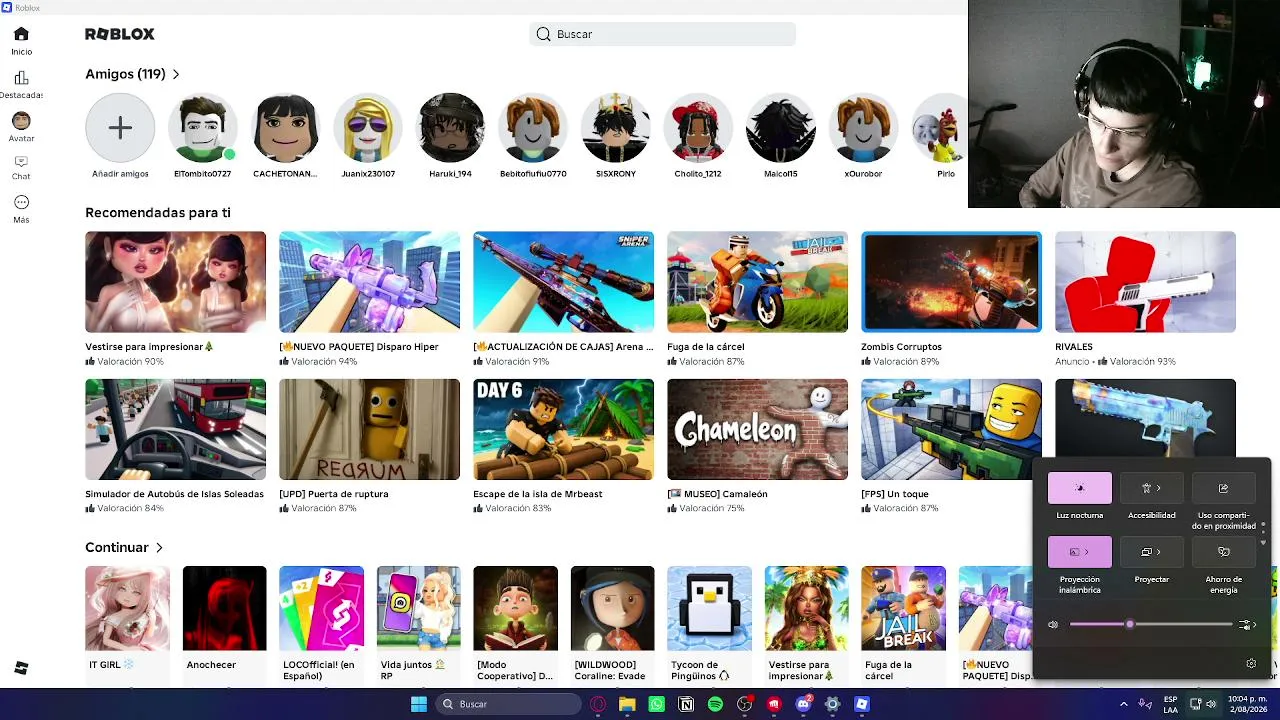Image resolution: width=1280 pixels, height=720 pixels.
Task: Show hidden tray icons chevron
Action: 1123,704
